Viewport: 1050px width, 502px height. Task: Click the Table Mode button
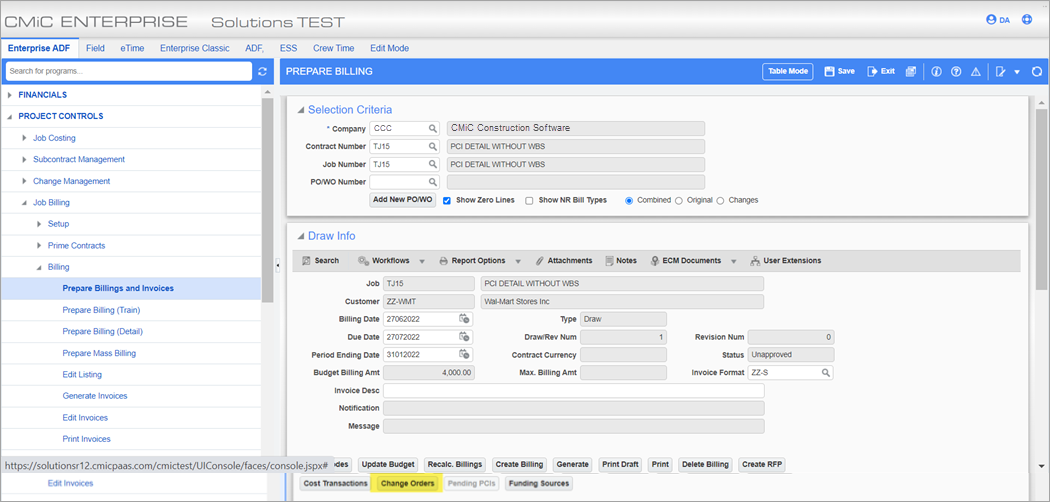[x=788, y=72]
